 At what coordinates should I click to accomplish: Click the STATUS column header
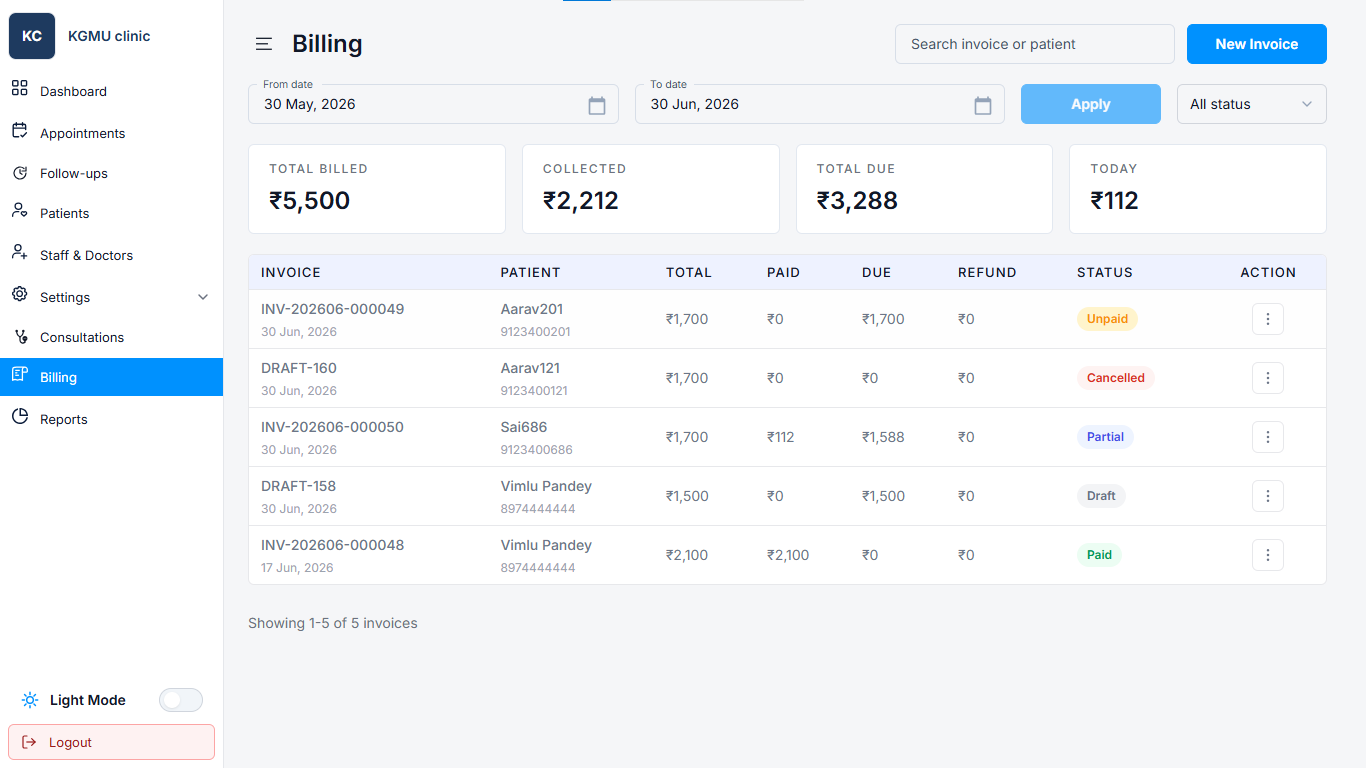(x=1105, y=272)
